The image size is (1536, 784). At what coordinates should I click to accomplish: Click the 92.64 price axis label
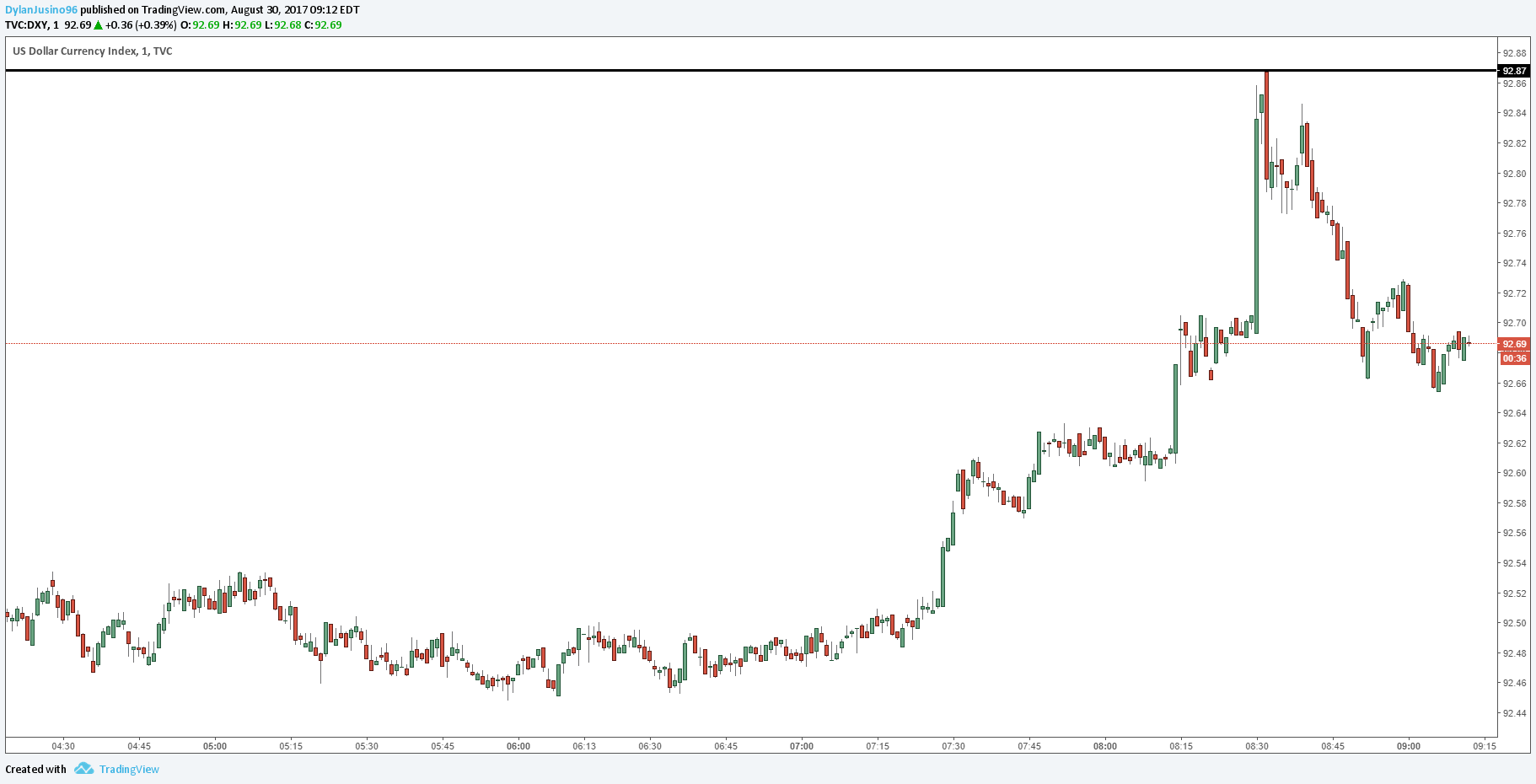1514,413
